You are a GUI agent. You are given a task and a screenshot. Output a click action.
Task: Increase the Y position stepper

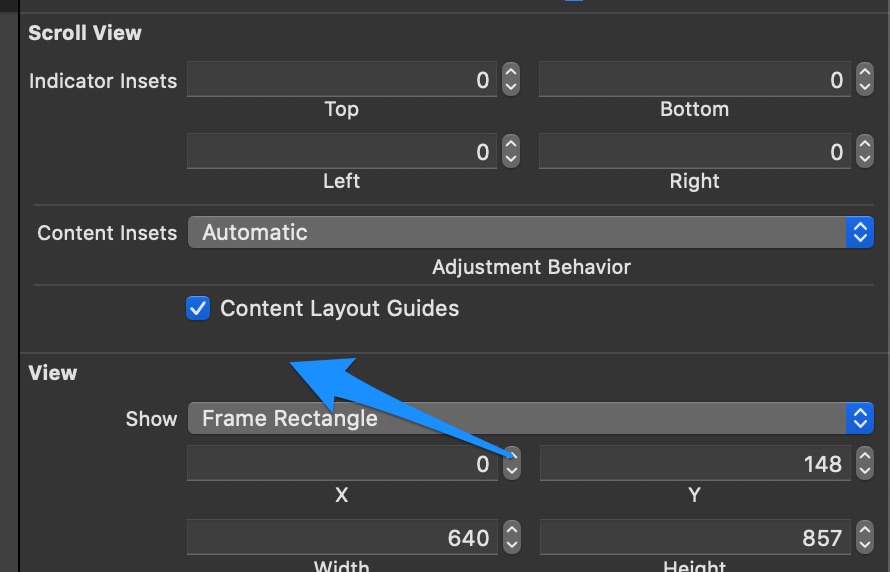(864, 455)
